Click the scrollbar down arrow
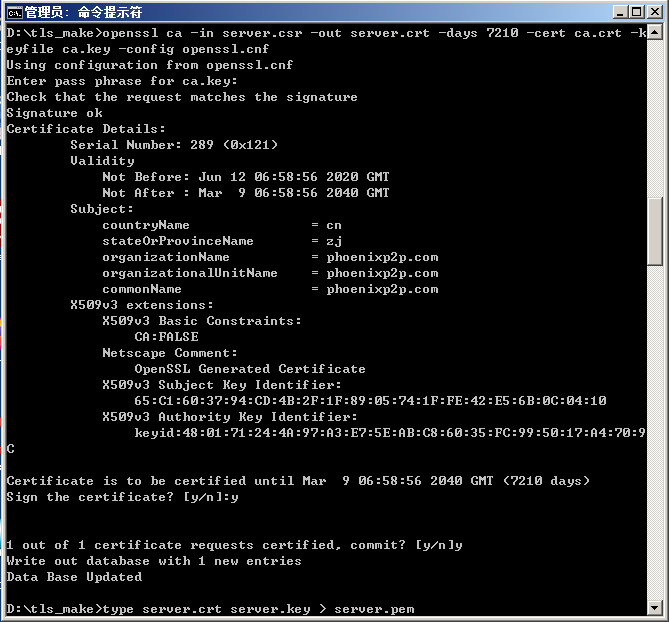 tap(654, 607)
